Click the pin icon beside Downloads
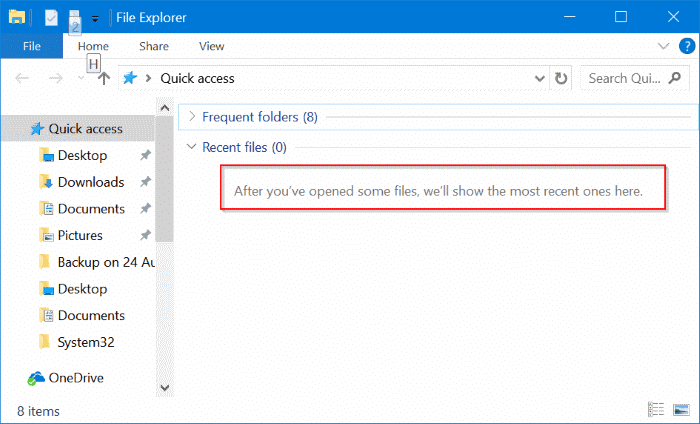The image size is (700, 424). pos(146,182)
